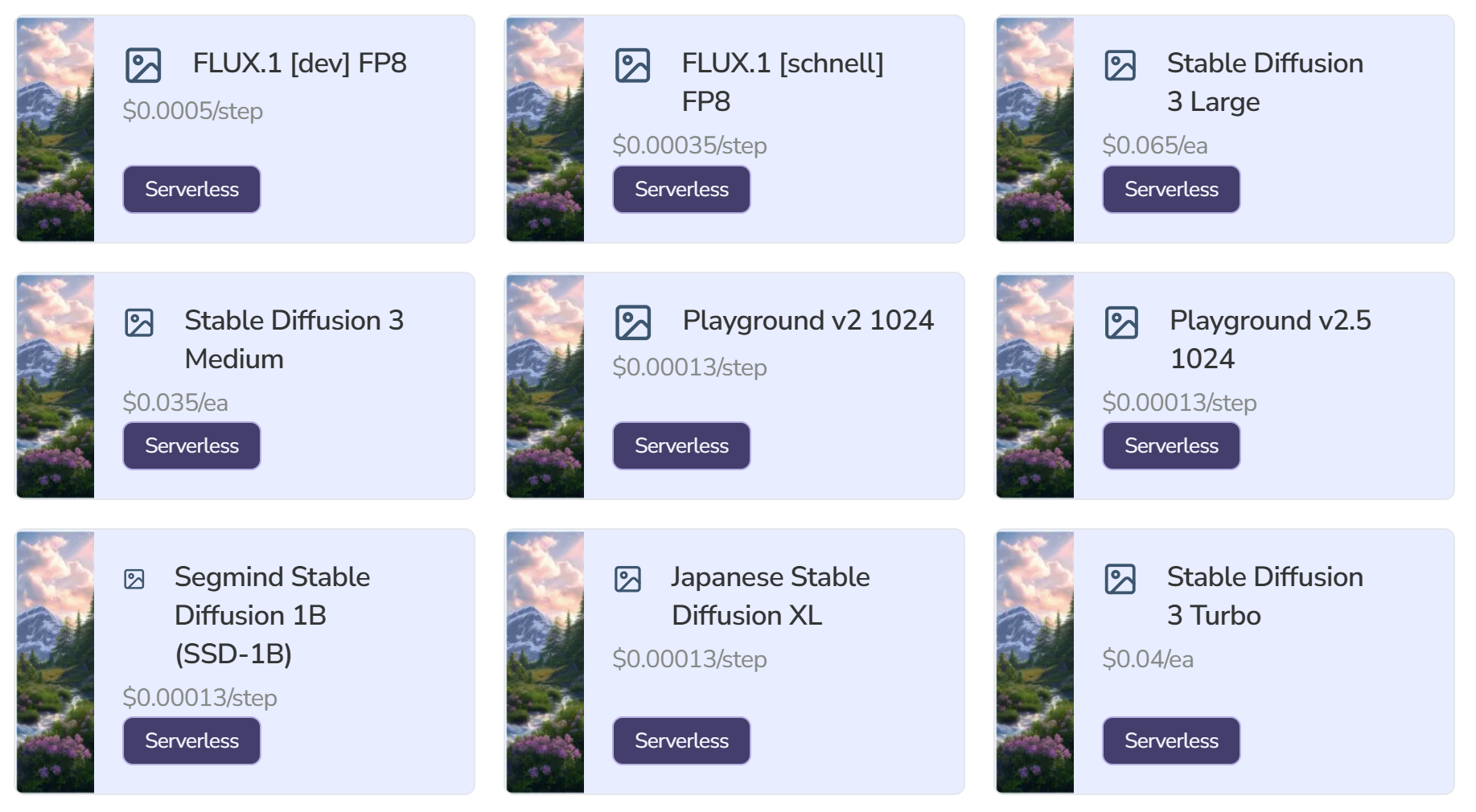Click the Playground v2 1024 landscape thumbnail
This screenshot has height=812, width=1476.
[545, 387]
